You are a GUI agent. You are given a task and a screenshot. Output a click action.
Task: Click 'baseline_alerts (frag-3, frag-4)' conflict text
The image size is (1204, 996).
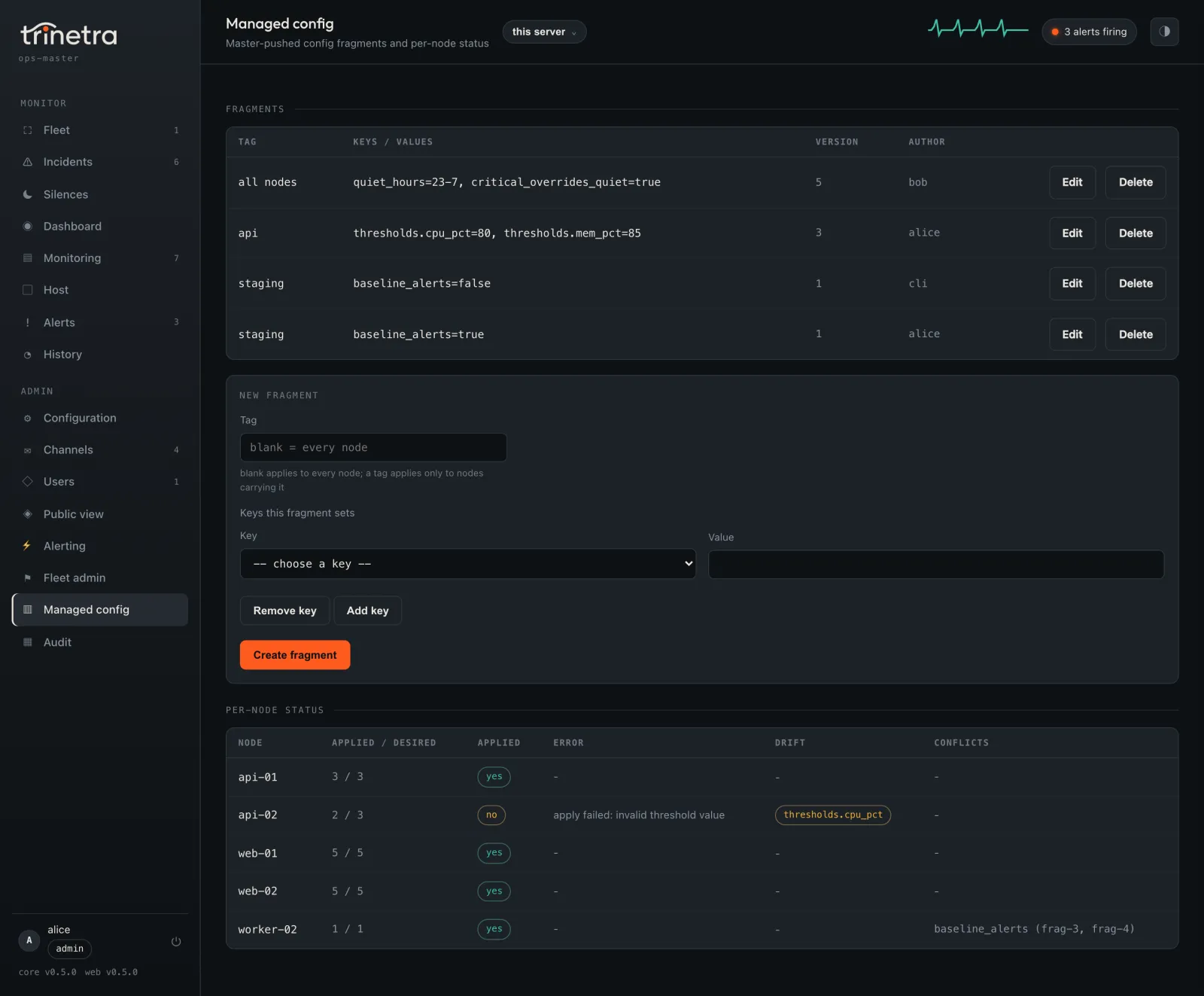coord(1034,929)
